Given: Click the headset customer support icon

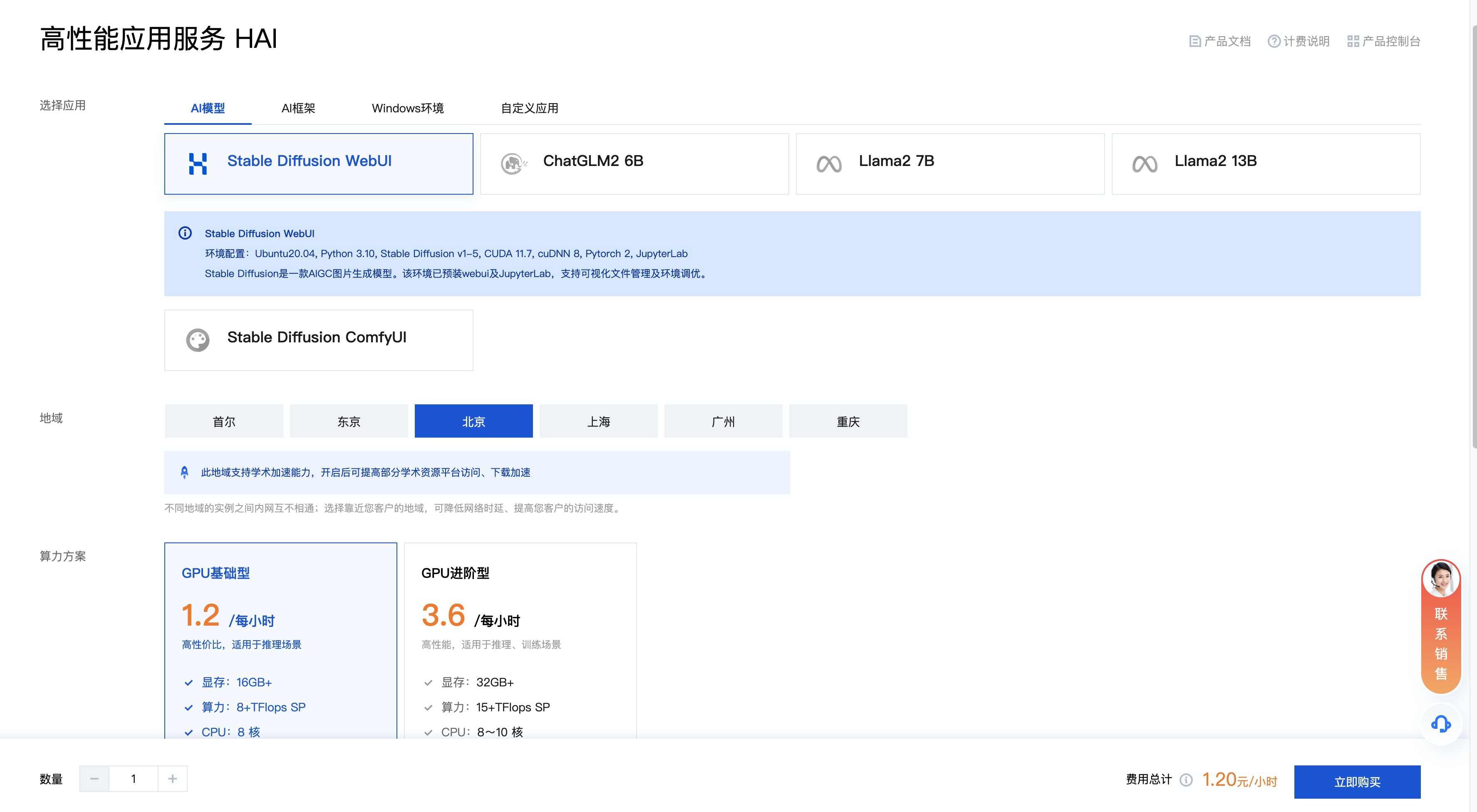Looking at the screenshot, I should 1441,724.
